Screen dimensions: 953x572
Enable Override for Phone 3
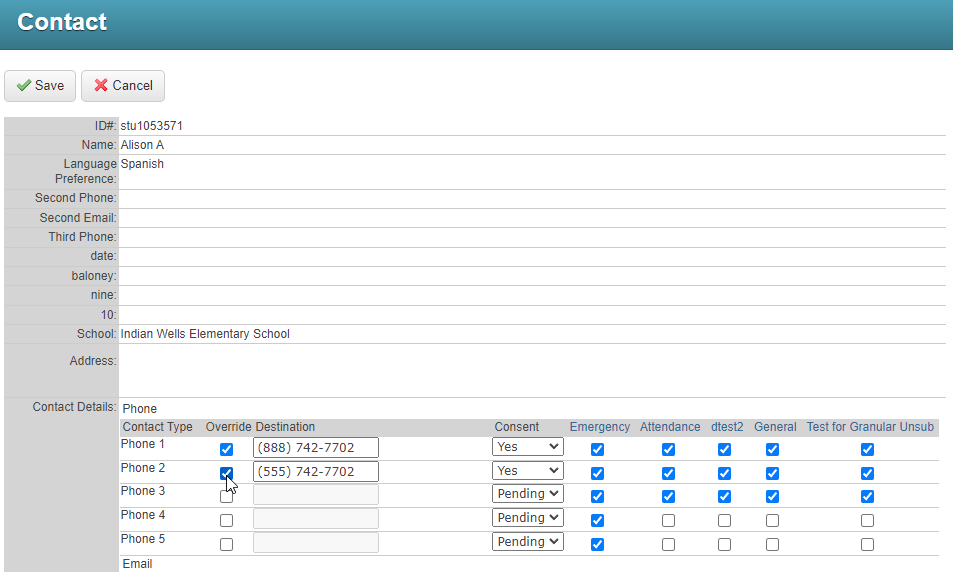pos(226,497)
